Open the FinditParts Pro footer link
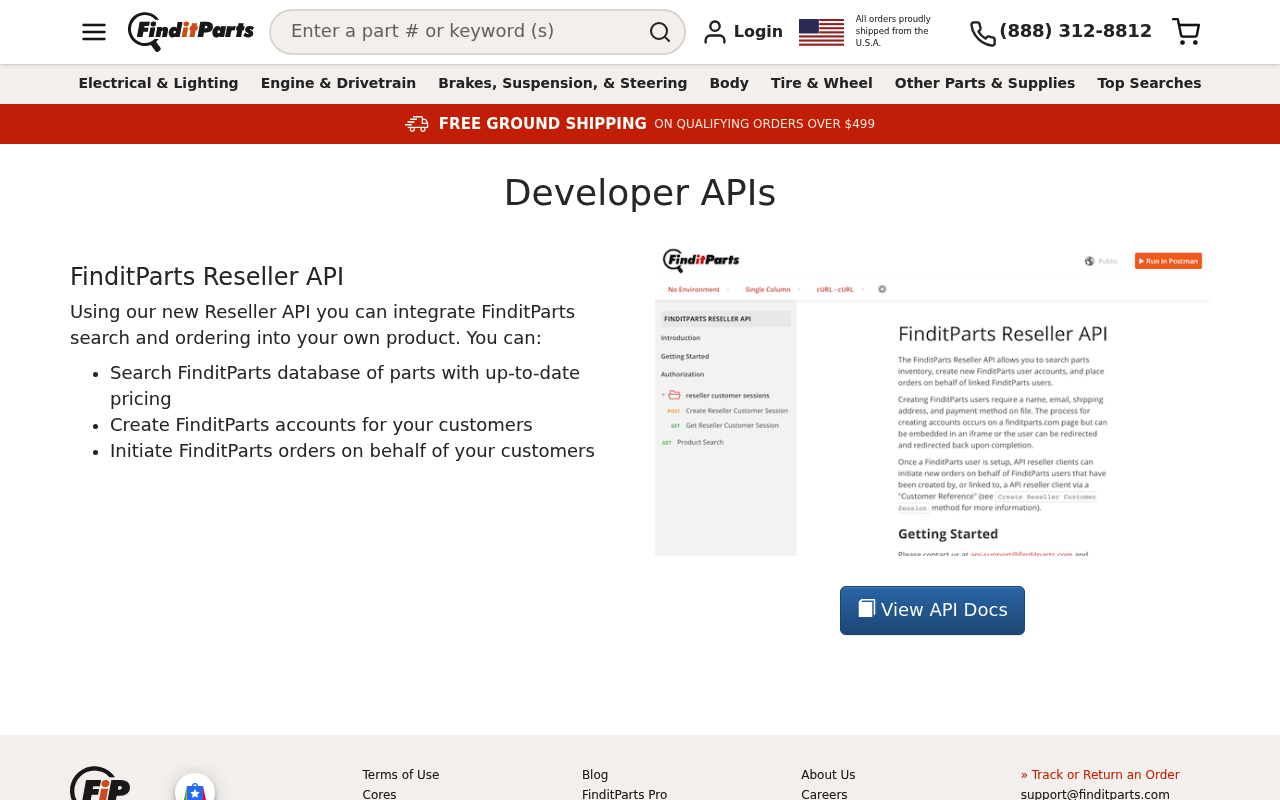Image resolution: width=1280 pixels, height=800 pixels. pyautogui.click(x=625, y=794)
